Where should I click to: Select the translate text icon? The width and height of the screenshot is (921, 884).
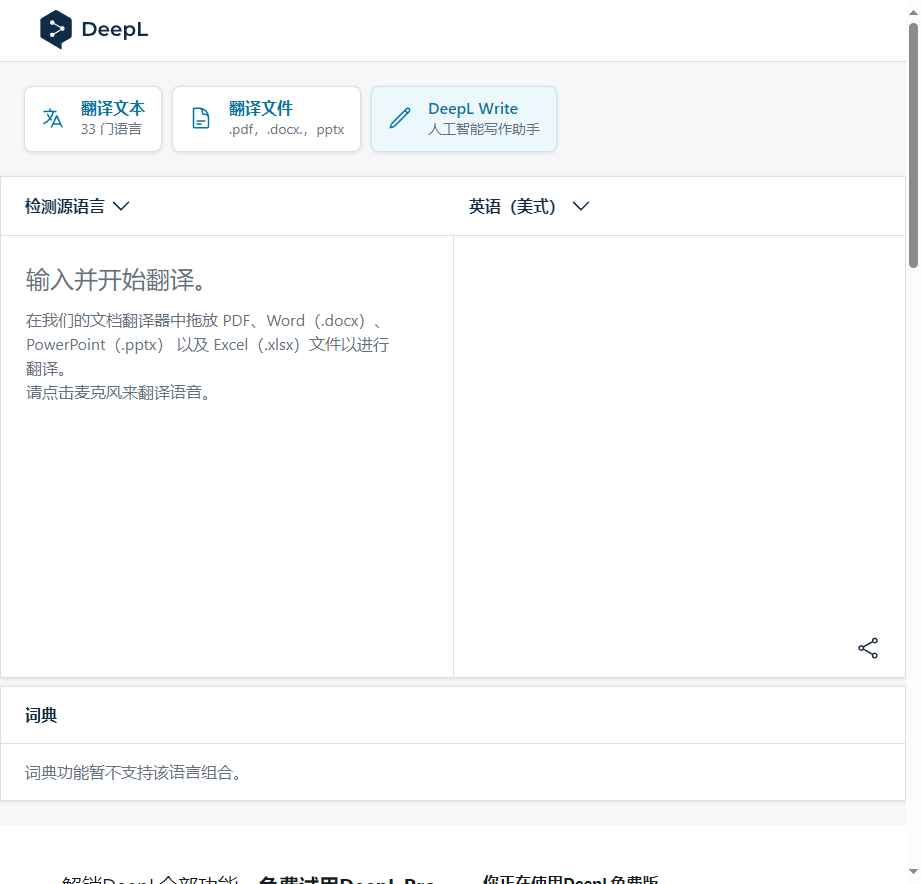pyautogui.click(x=53, y=118)
